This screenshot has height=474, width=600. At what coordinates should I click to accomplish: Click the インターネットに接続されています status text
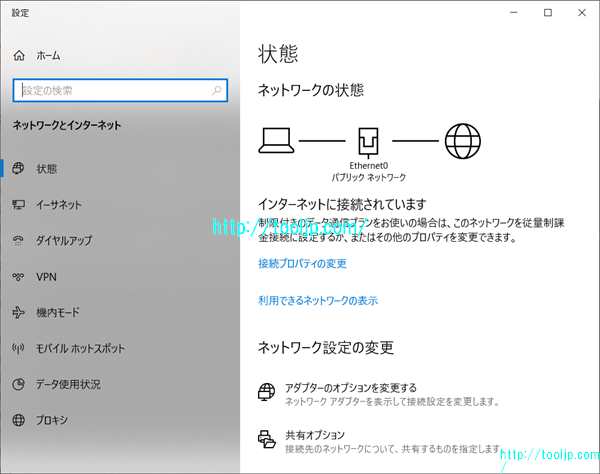[x=342, y=204]
